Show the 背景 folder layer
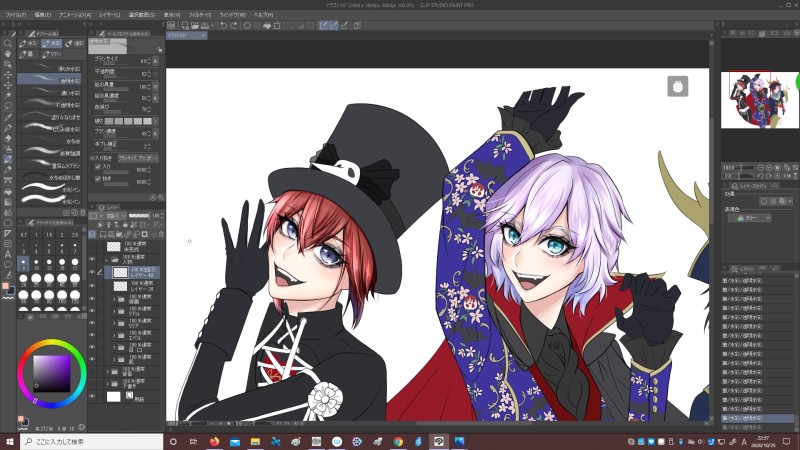The image size is (800, 450). click(x=92, y=371)
